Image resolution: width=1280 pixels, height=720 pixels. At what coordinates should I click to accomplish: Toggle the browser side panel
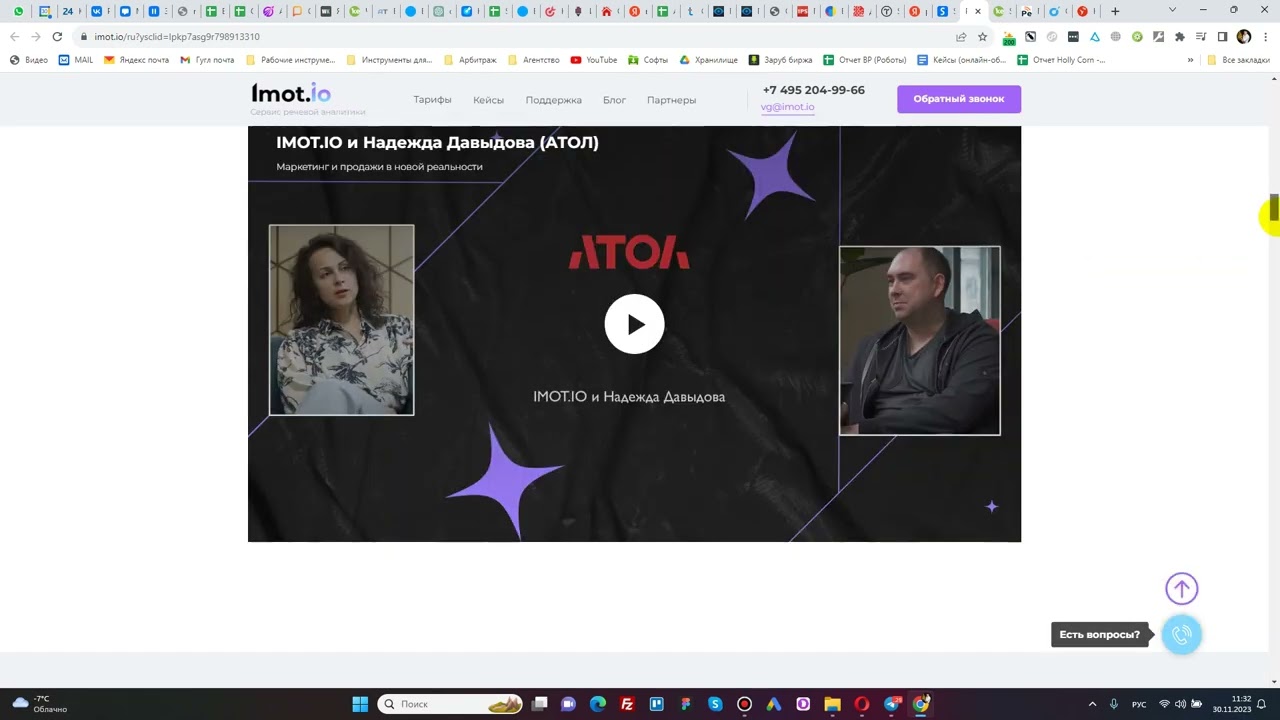(x=1222, y=37)
